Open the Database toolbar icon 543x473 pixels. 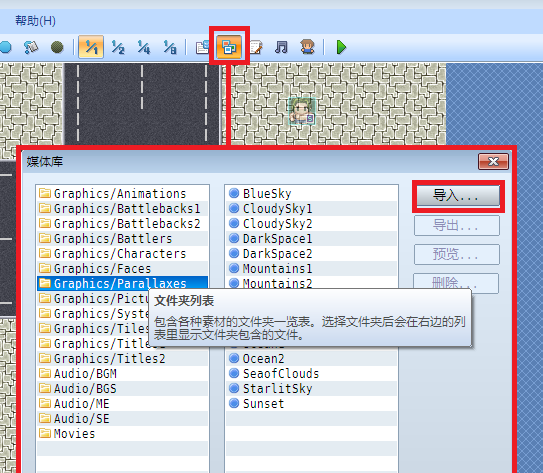202,47
